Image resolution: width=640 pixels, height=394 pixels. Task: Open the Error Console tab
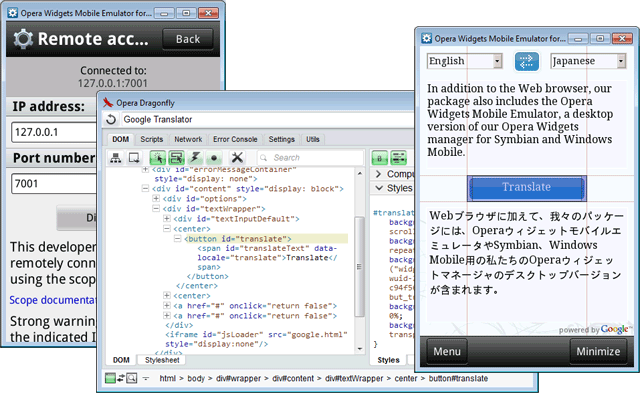(x=235, y=139)
